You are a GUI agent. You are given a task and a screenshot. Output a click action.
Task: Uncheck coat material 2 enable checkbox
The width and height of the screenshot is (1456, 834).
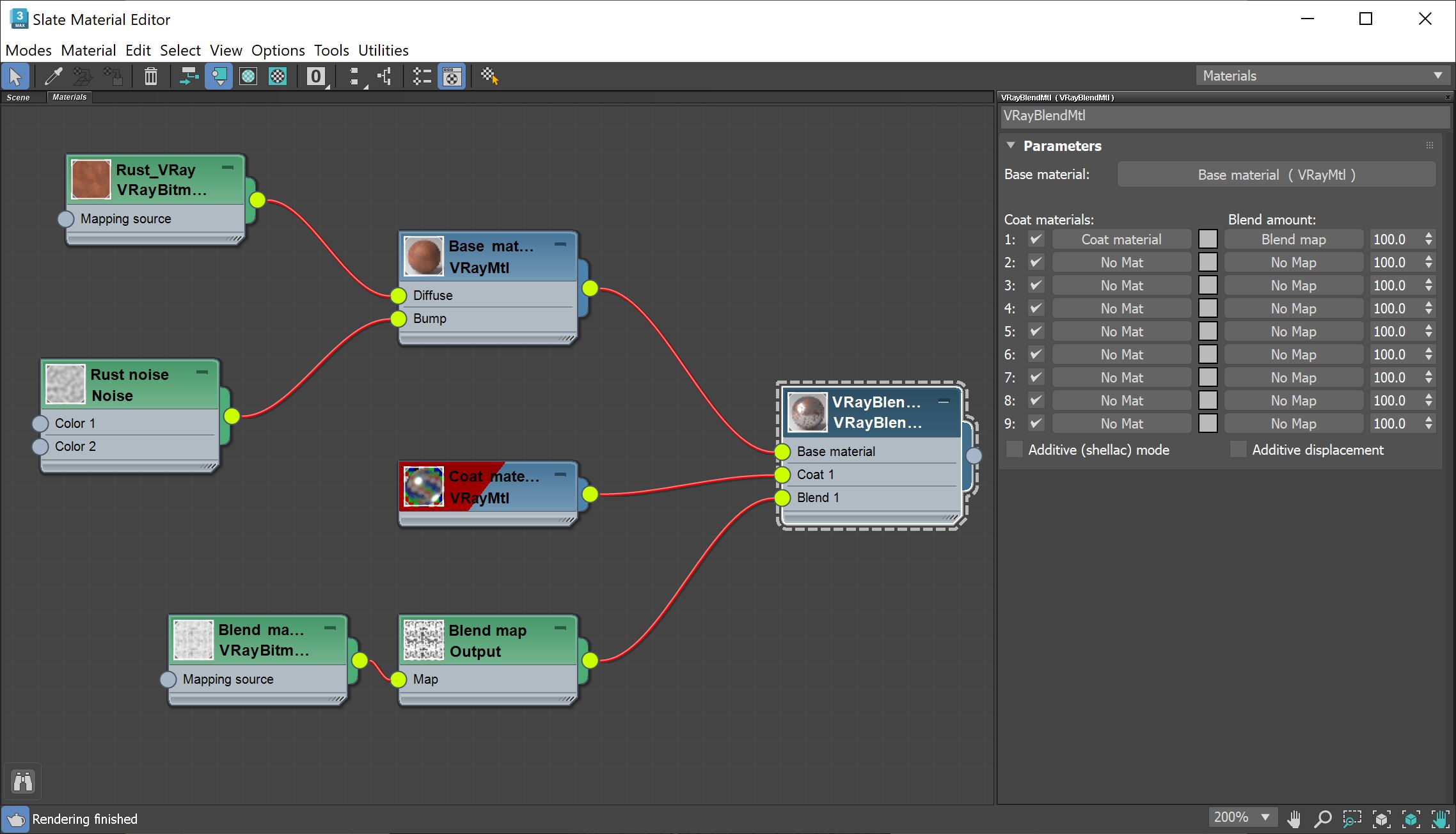[1036, 262]
